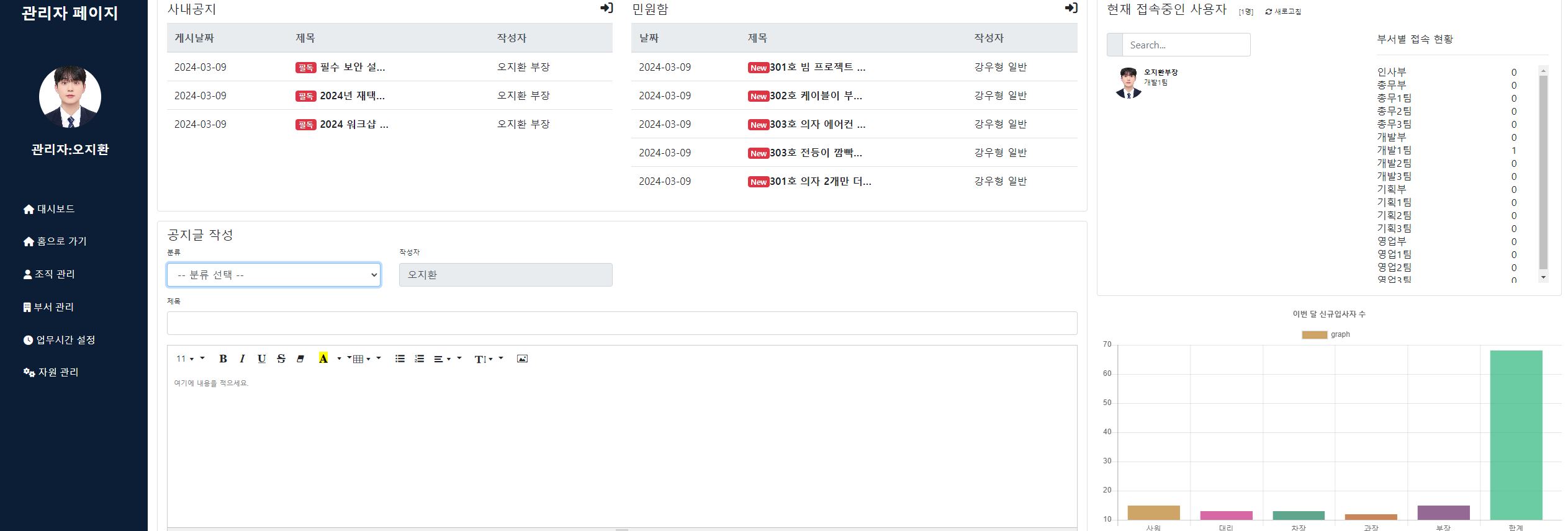Insert an ordered numbered list
The image size is (1568, 531).
pos(420,359)
